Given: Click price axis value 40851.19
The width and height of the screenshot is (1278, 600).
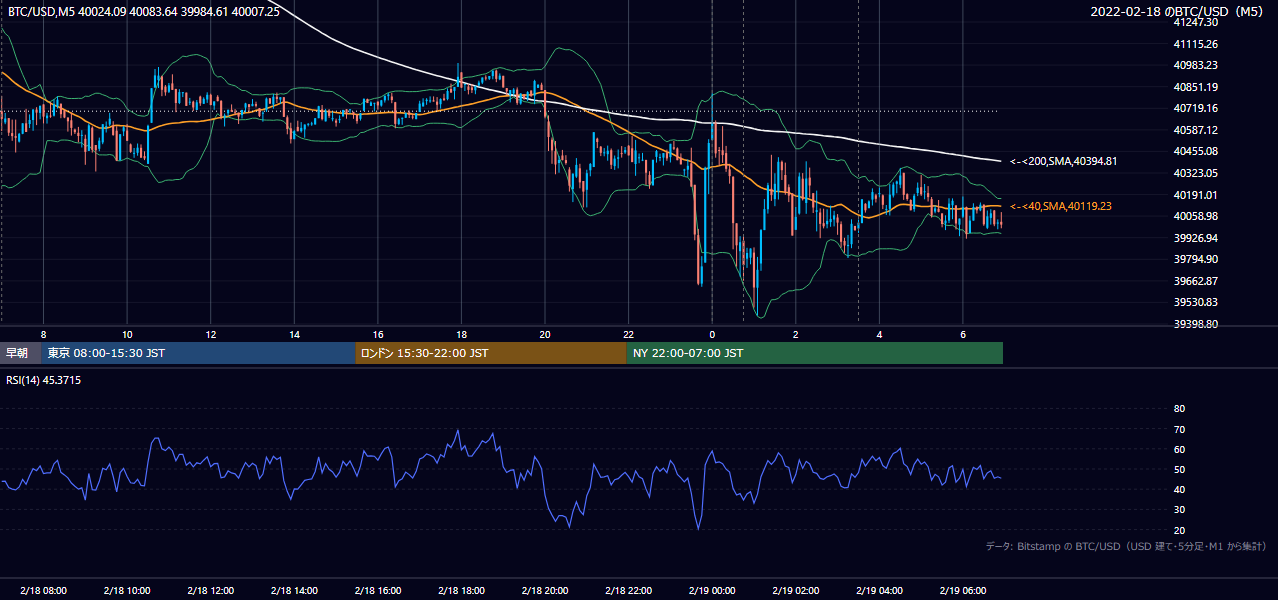Looking at the screenshot, I should 1195,87.
